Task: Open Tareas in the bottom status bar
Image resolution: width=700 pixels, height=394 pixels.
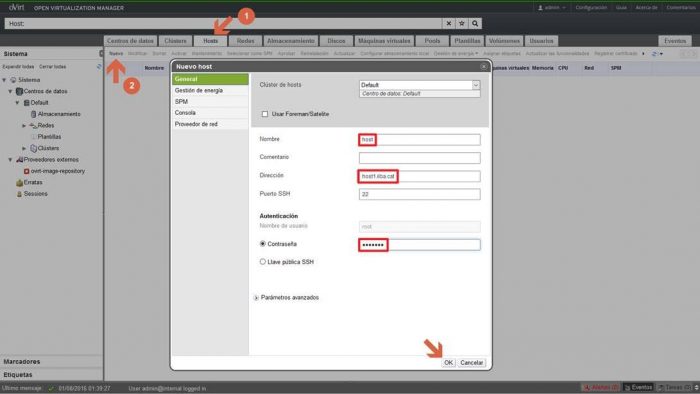Action: coord(675,387)
